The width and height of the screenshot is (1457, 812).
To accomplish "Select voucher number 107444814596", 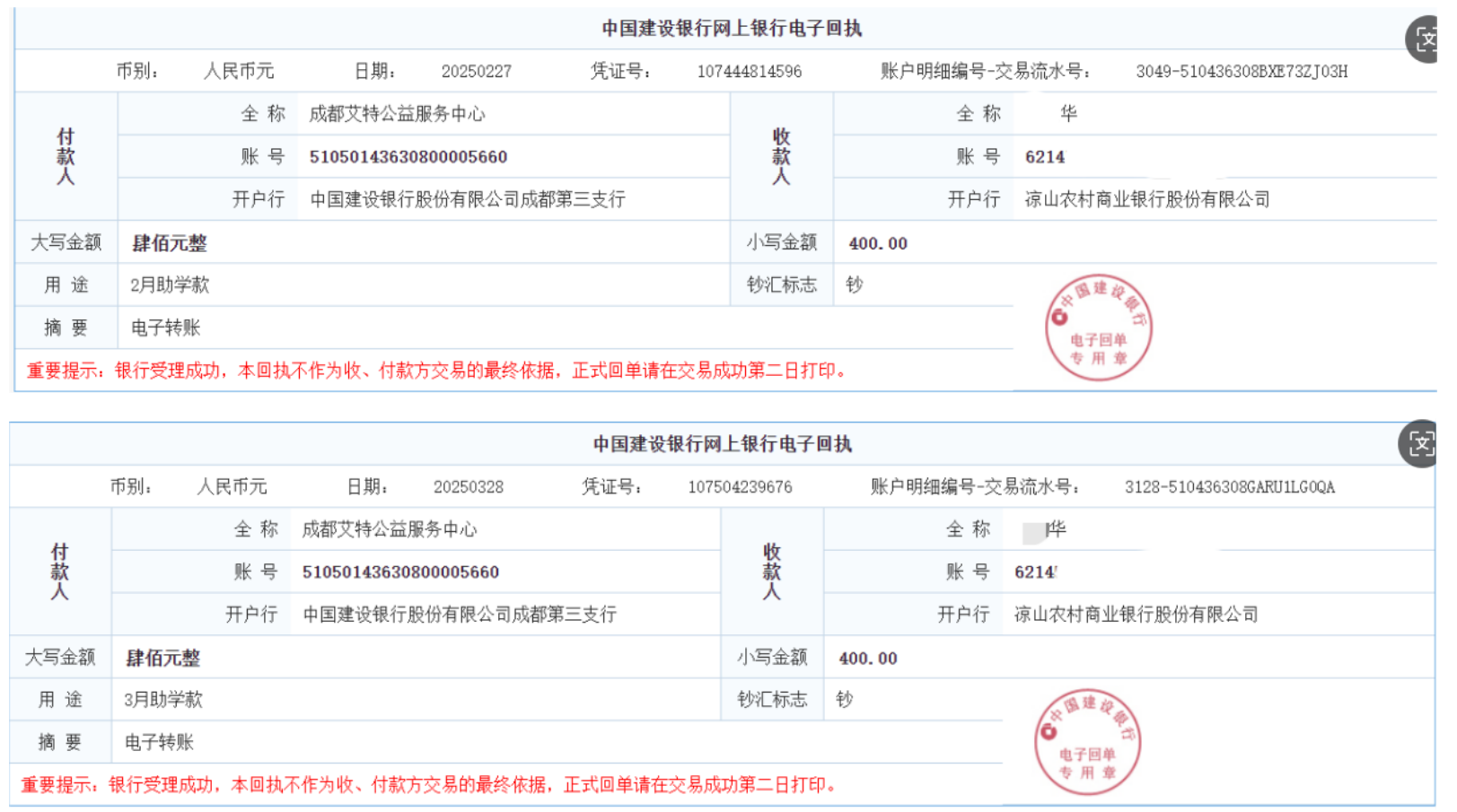I will (750, 72).
